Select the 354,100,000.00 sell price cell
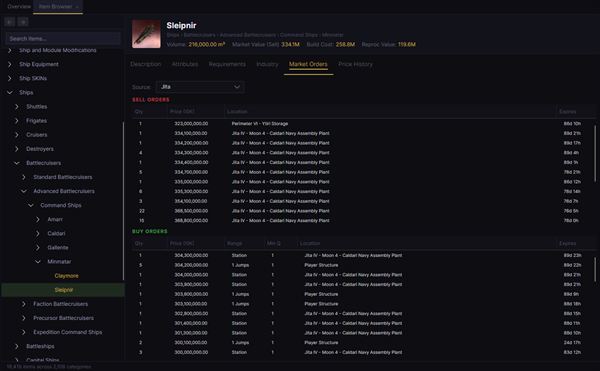Screen dimensions: 600x371 click(x=191, y=201)
